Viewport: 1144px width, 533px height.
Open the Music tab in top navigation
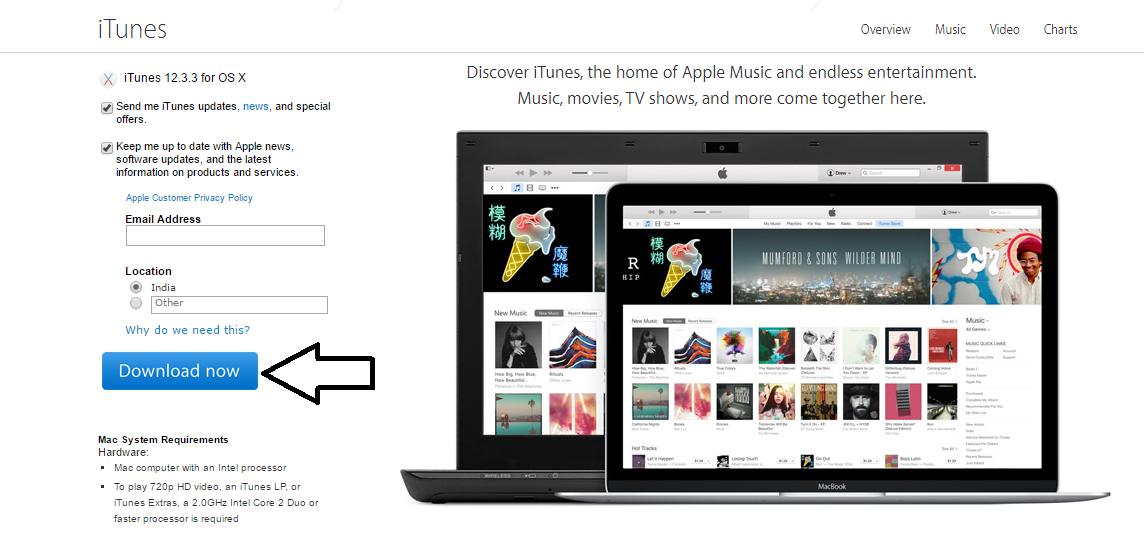pos(950,30)
